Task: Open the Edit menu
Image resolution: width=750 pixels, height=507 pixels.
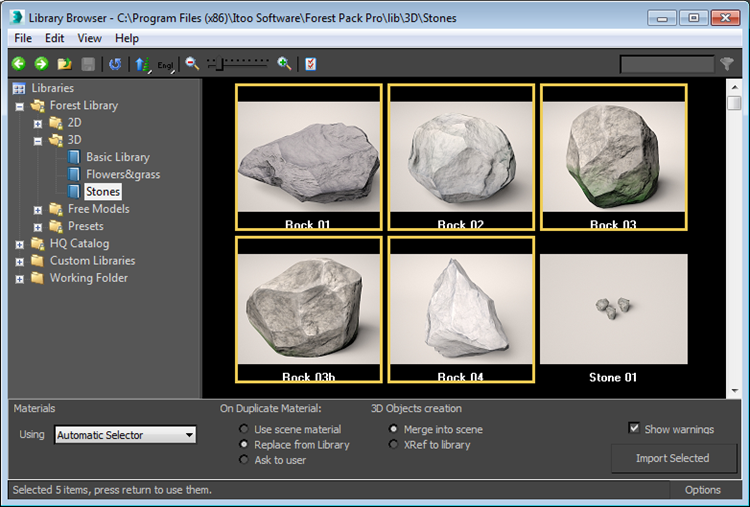Action: [54, 38]
